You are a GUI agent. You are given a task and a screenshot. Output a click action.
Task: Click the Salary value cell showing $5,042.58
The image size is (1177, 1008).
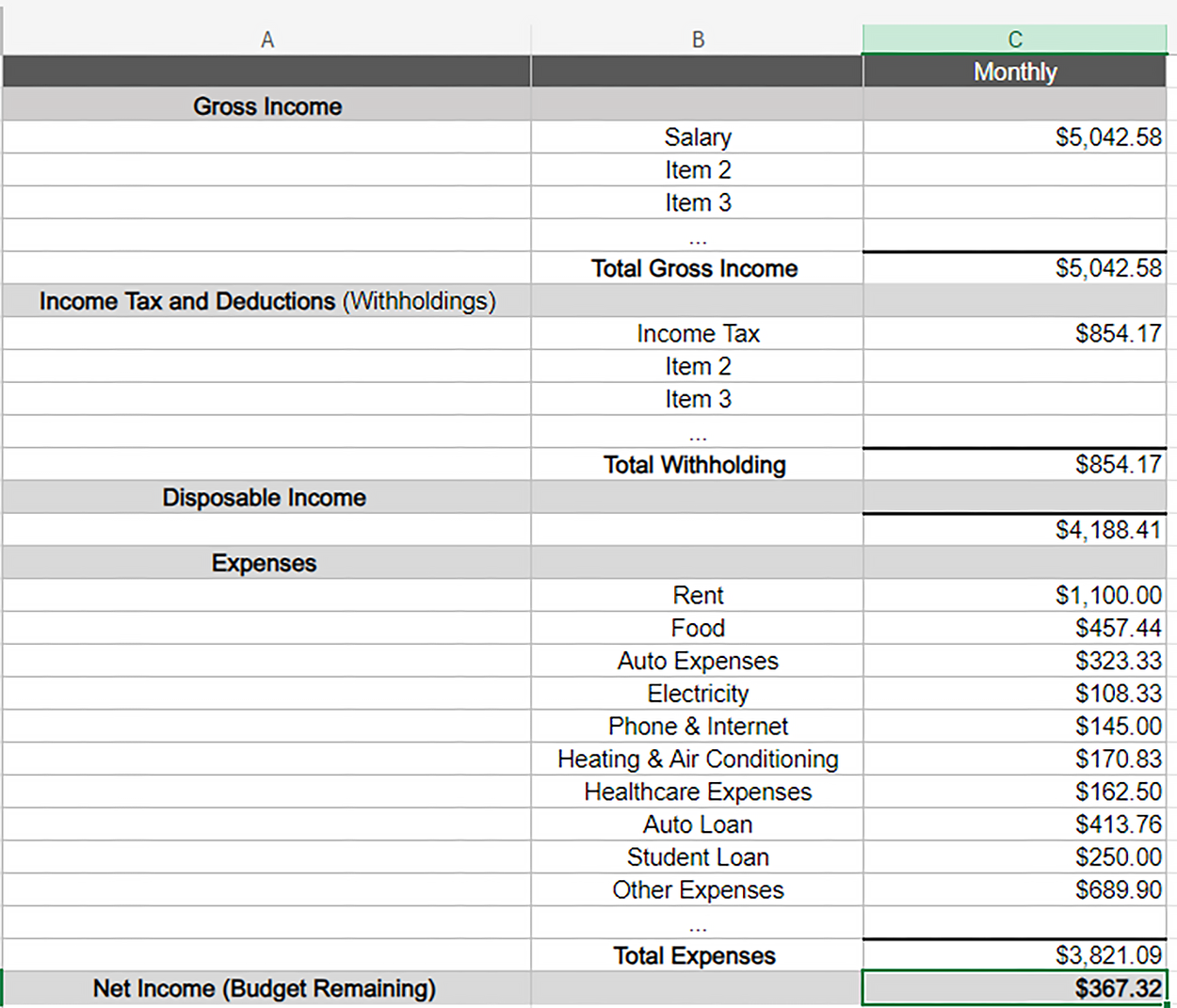(1014, 136)
